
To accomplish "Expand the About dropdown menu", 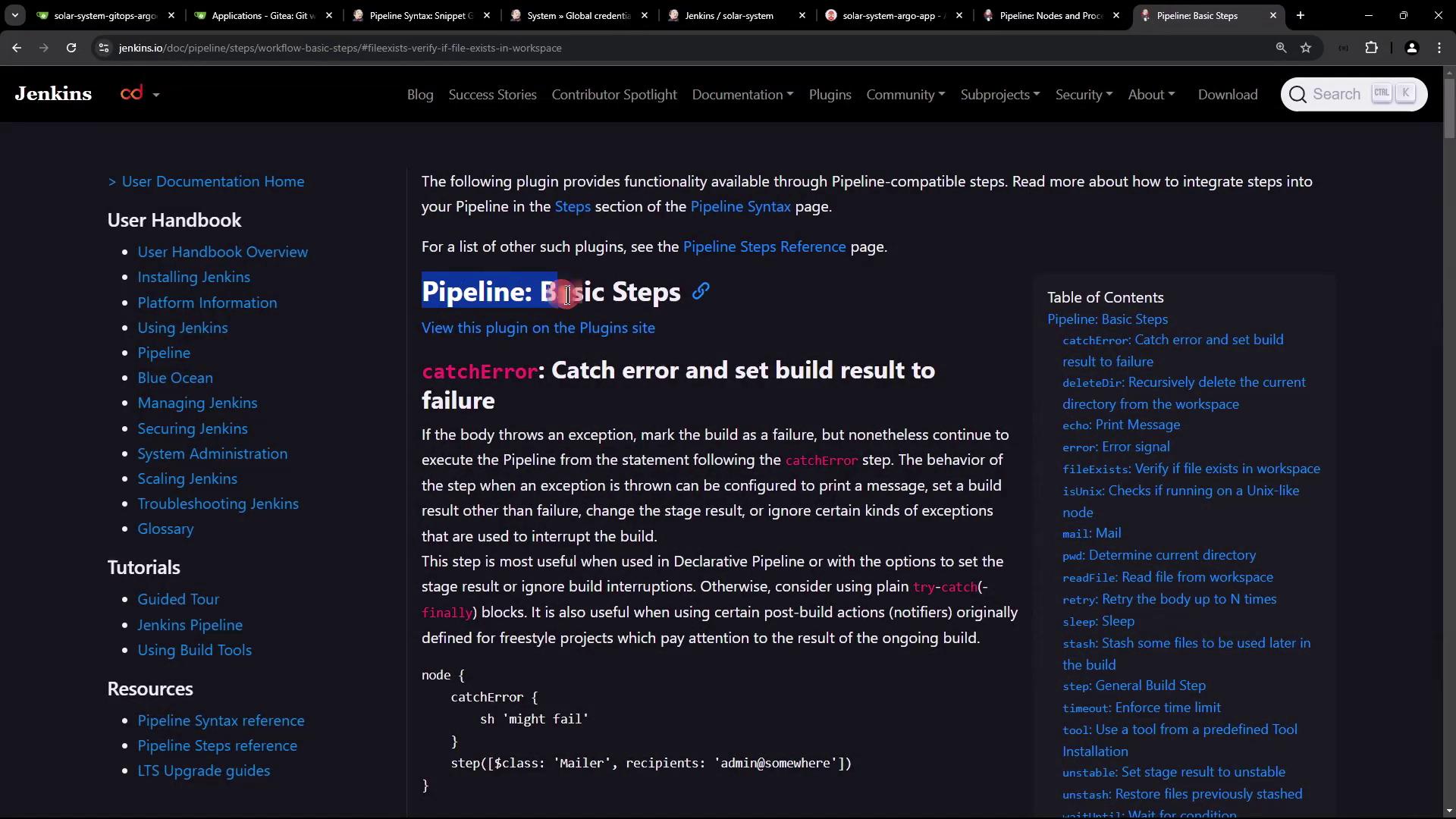I will coord(1150,95).
